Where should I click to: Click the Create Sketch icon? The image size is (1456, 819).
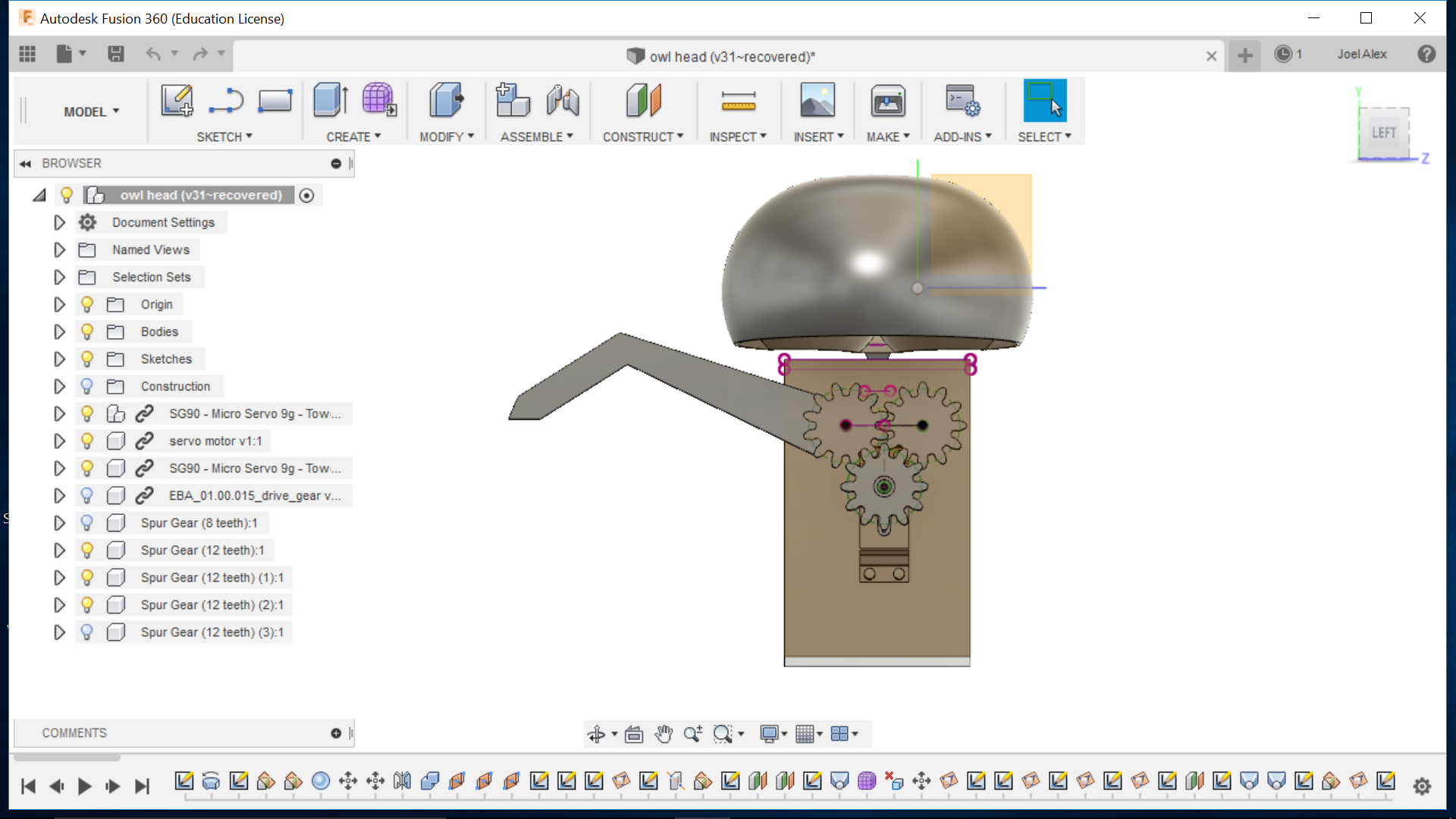[x=177, y=100]
